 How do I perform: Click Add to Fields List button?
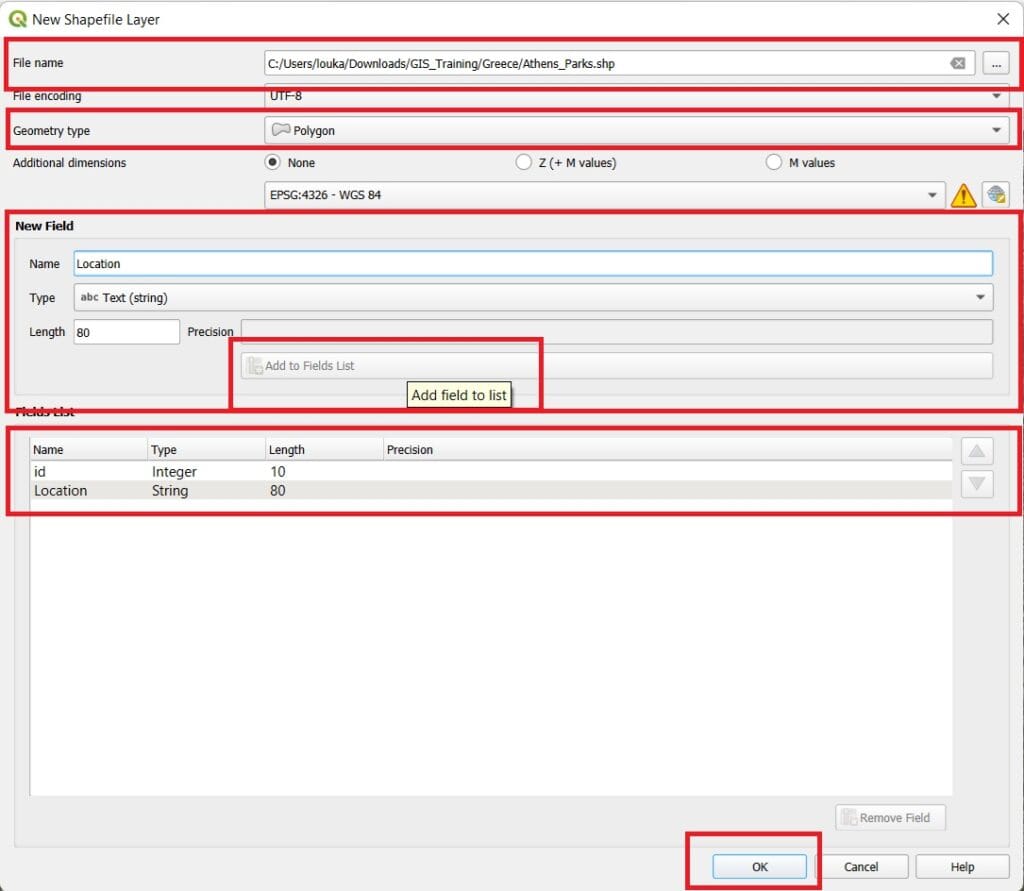(616, 366)
